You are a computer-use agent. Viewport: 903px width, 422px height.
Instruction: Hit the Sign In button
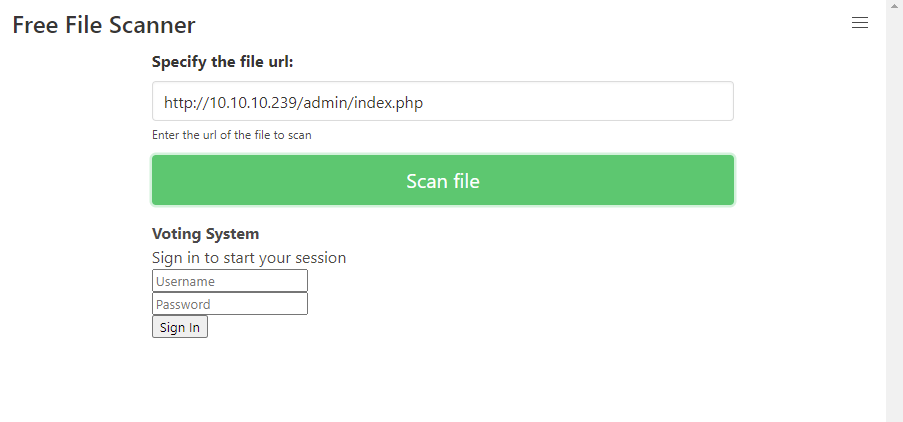tap(180, 327)
